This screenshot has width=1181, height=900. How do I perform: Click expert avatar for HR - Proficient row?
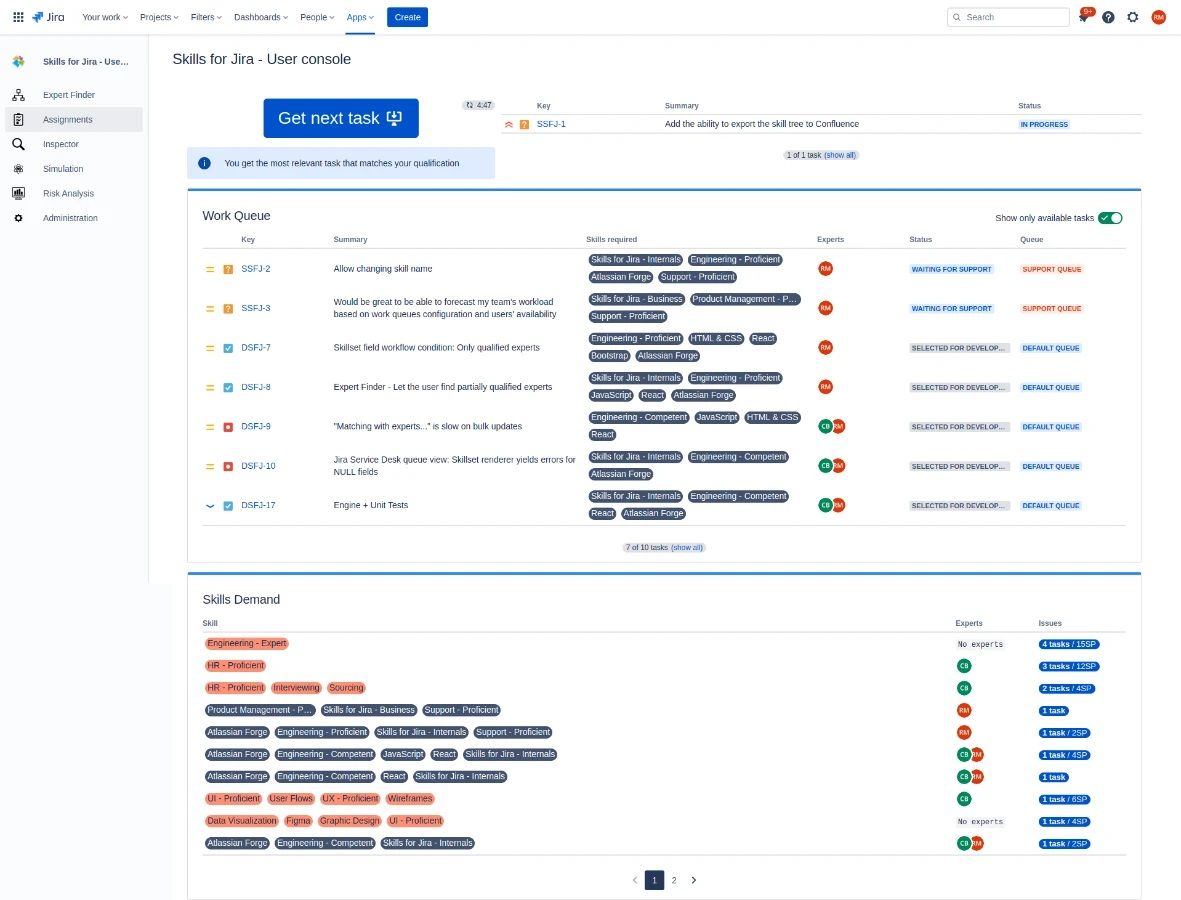coord(964,666)
